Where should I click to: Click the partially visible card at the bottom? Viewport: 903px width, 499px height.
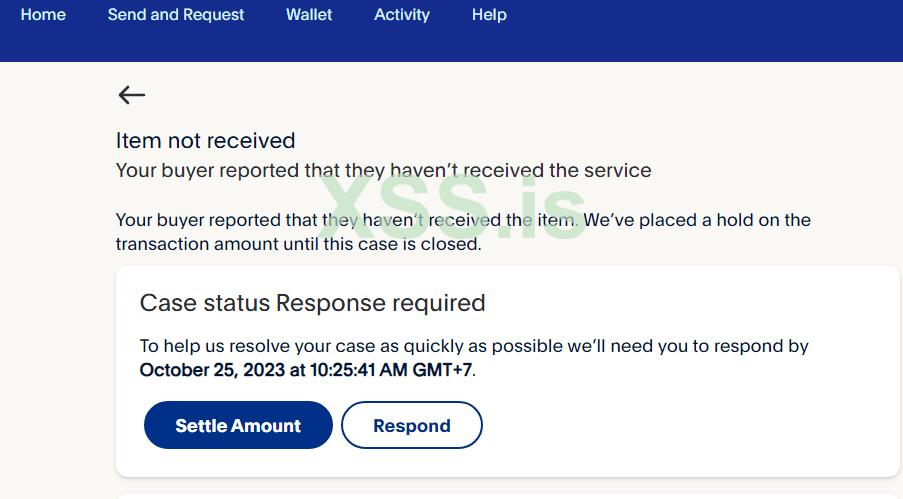point(508,495)
